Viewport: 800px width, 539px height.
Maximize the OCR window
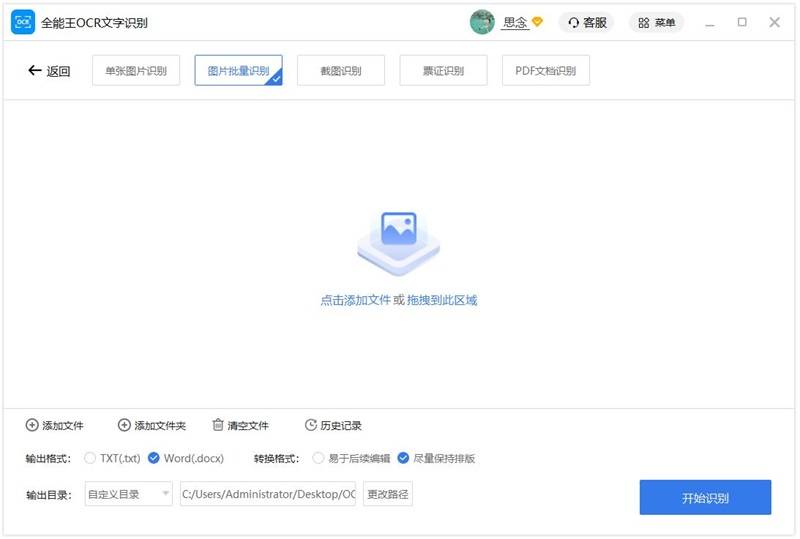(x=742, y=22)
